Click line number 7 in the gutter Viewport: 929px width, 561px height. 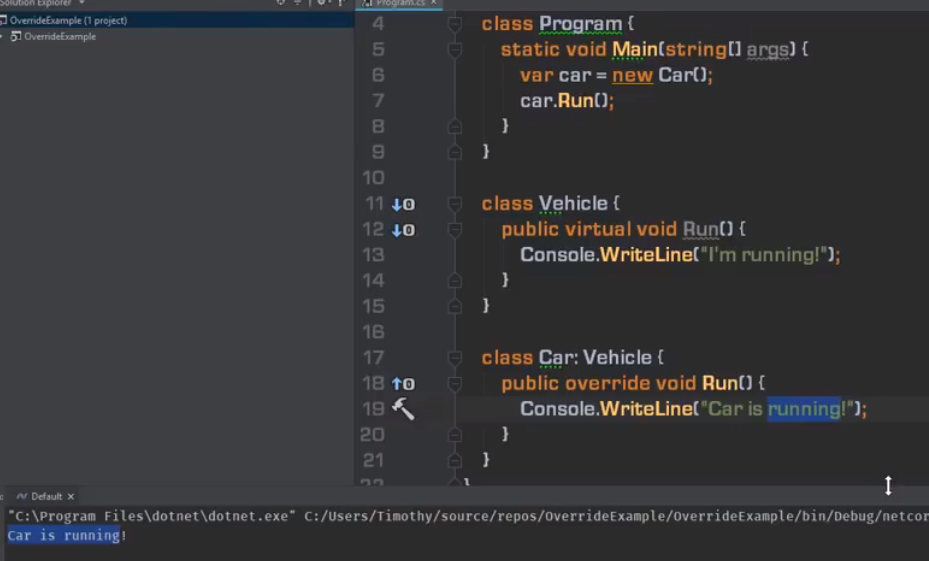pyautogui.click(x=378, y=101)
